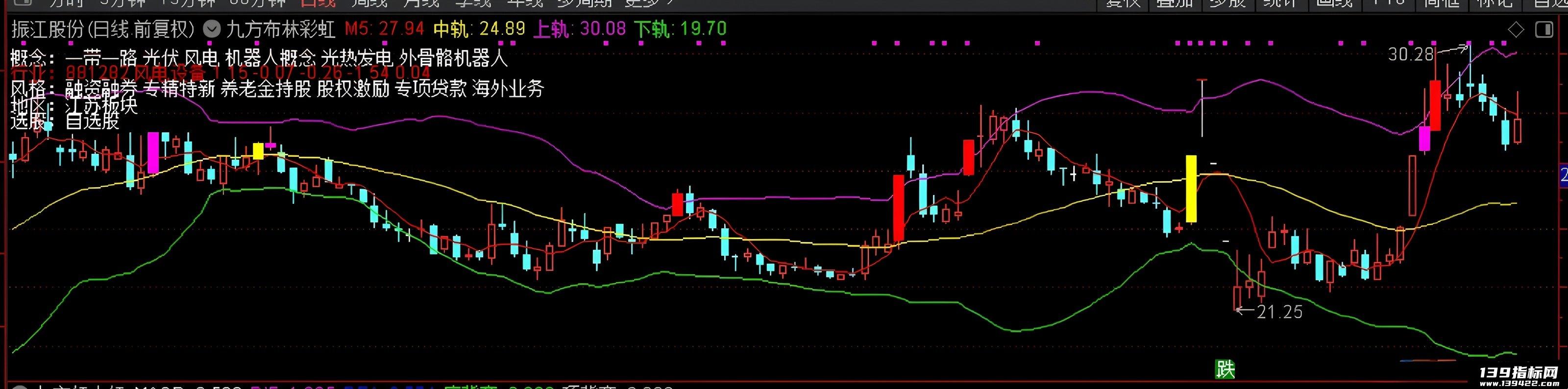The image size is (1568, 389).
Task: Click the diamond icon above the chart
Action: coord(1516,29)
